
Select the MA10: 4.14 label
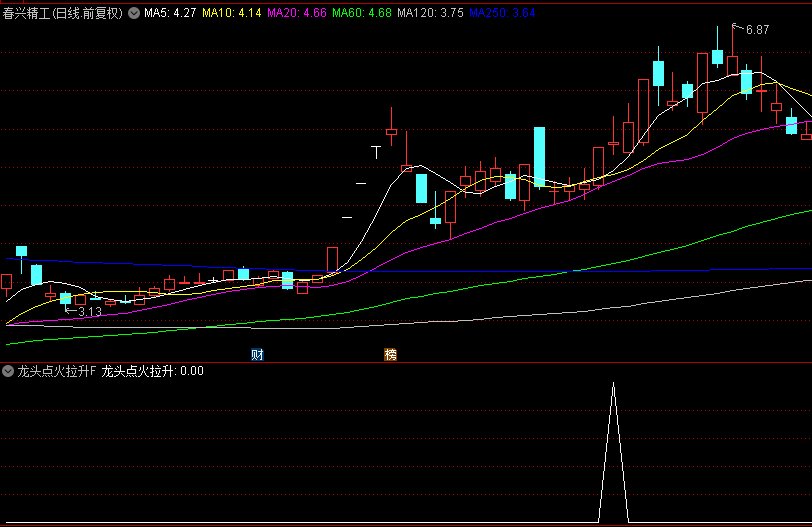click(231, 13)
